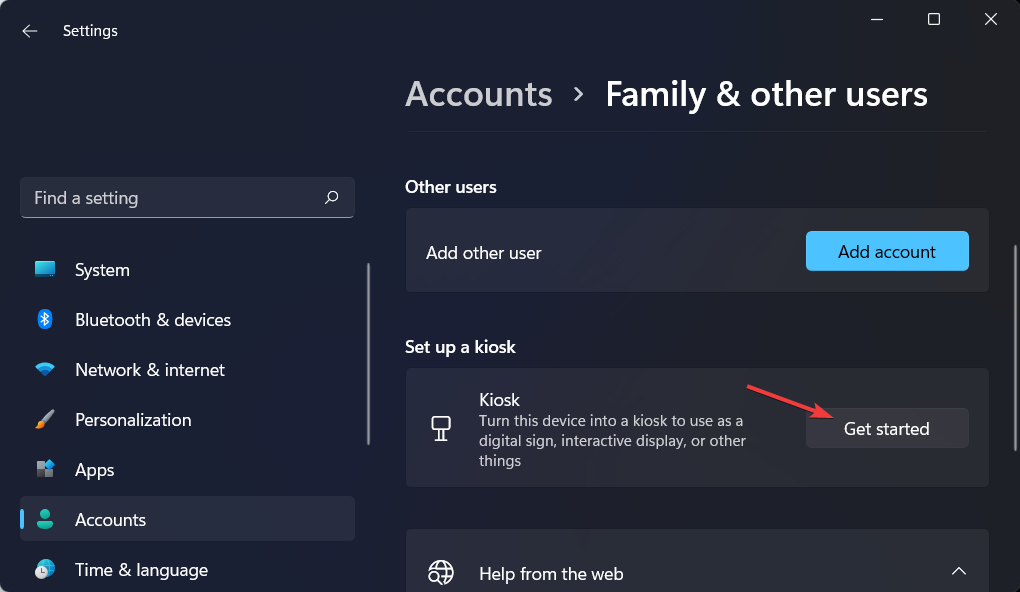Click the Help from the web globe icon
The width and height of the screenshot is (1020, 592).
pos(441,573)
